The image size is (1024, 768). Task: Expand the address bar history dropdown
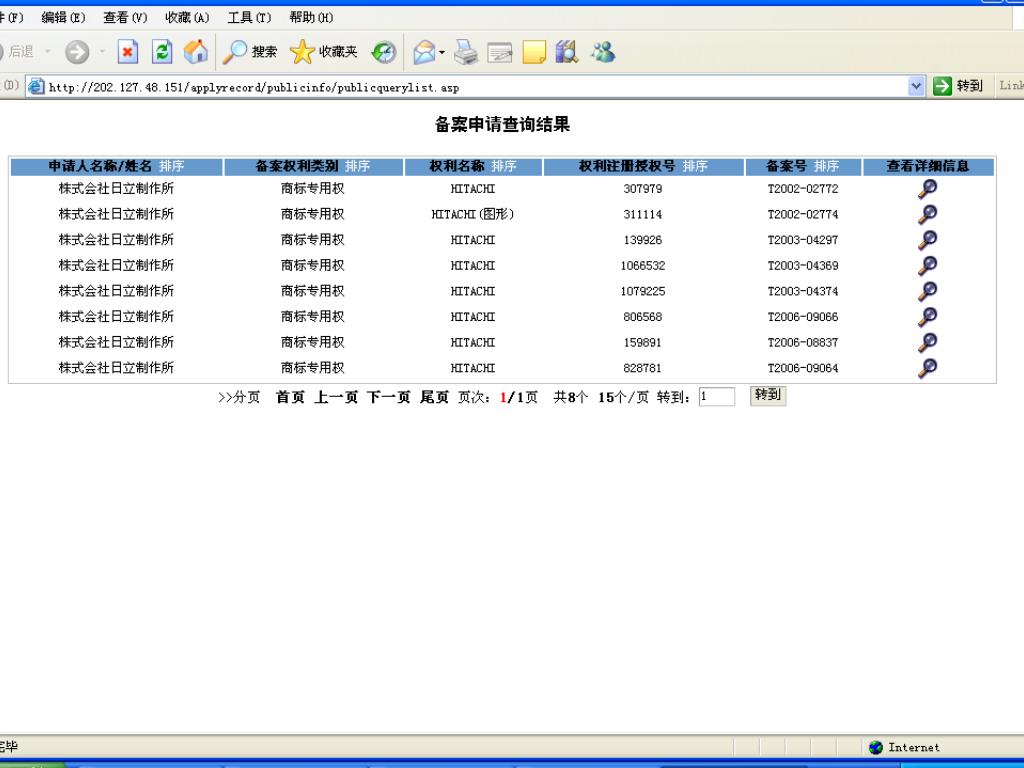[916, 86]
